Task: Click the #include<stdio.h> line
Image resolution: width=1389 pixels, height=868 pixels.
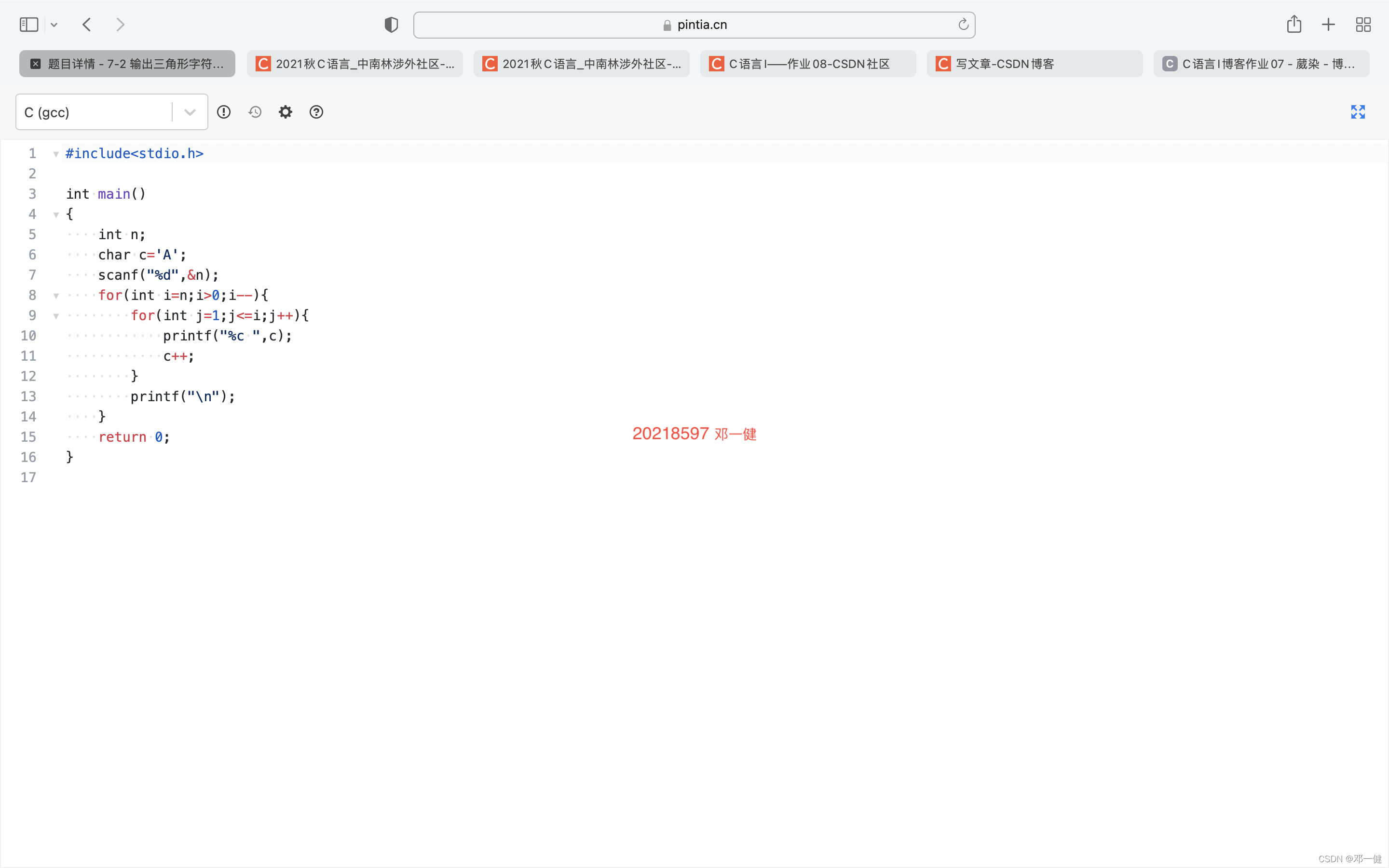Action: click(x=134, y=153)
